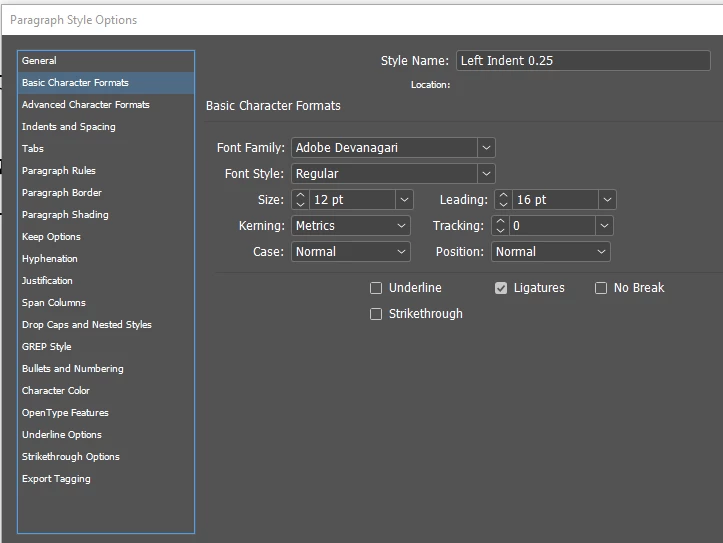Open the General category

point(106,61)
